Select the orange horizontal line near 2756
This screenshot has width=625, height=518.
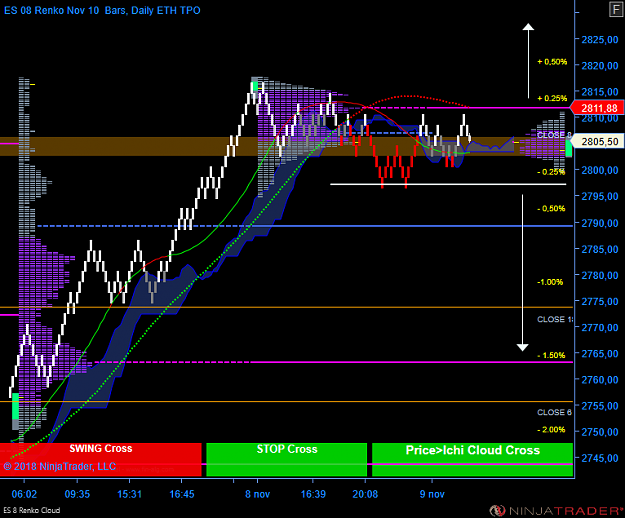pos(287,402)
